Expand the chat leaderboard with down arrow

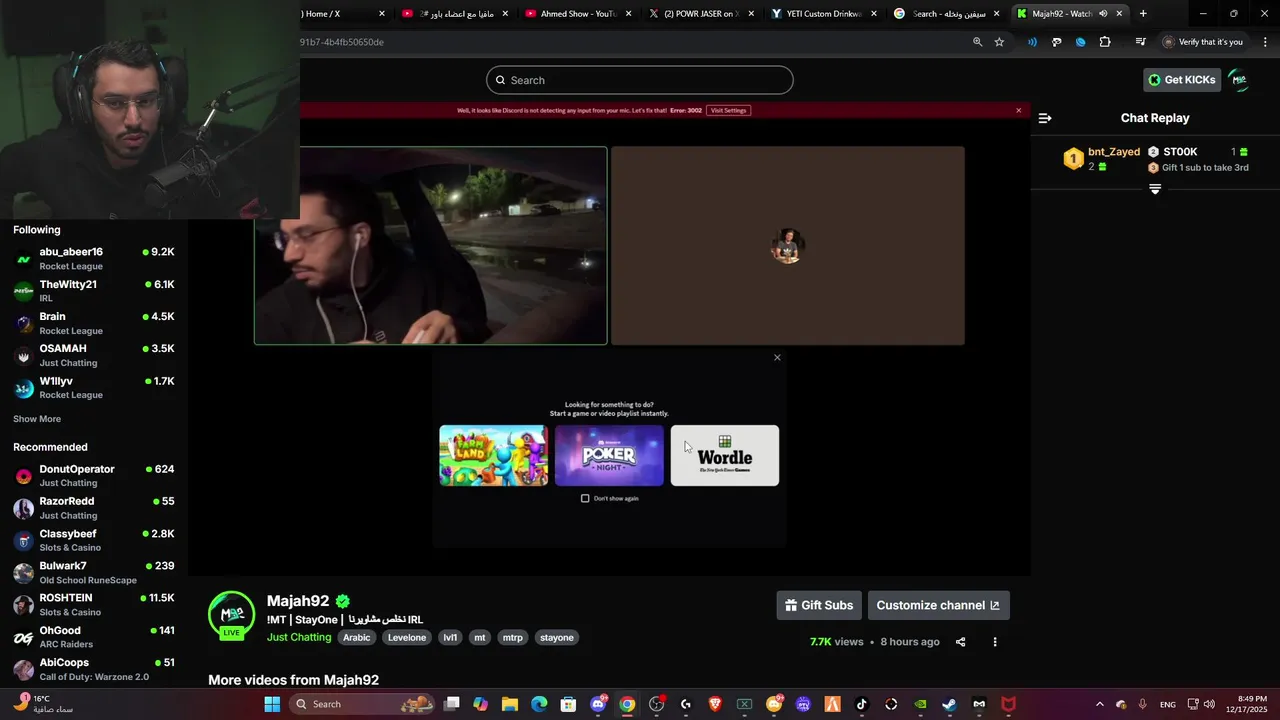point(1155,188)
